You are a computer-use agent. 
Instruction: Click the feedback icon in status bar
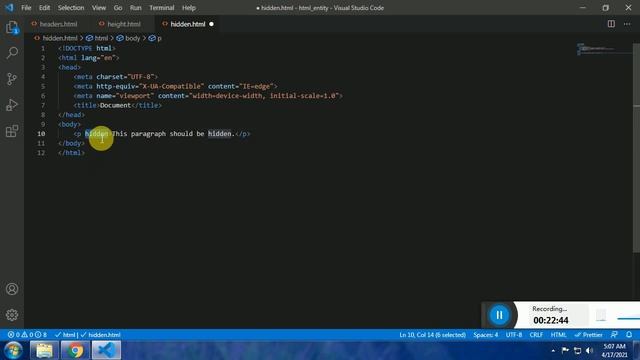(x=614, y=335)
